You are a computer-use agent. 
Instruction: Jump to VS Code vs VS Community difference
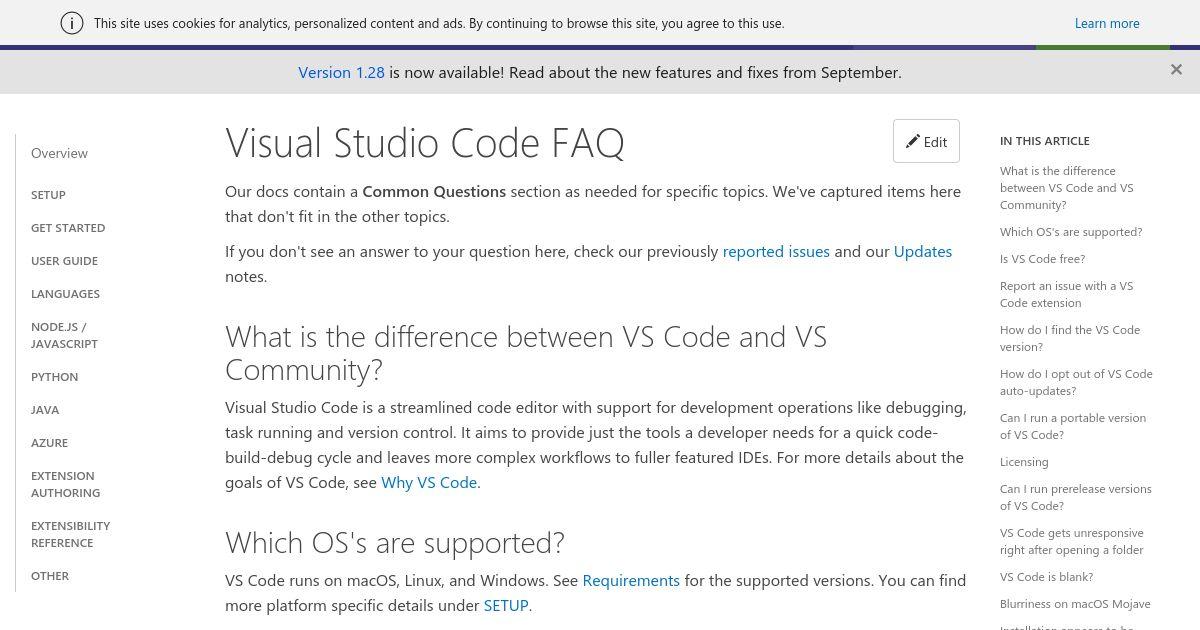1066,188
